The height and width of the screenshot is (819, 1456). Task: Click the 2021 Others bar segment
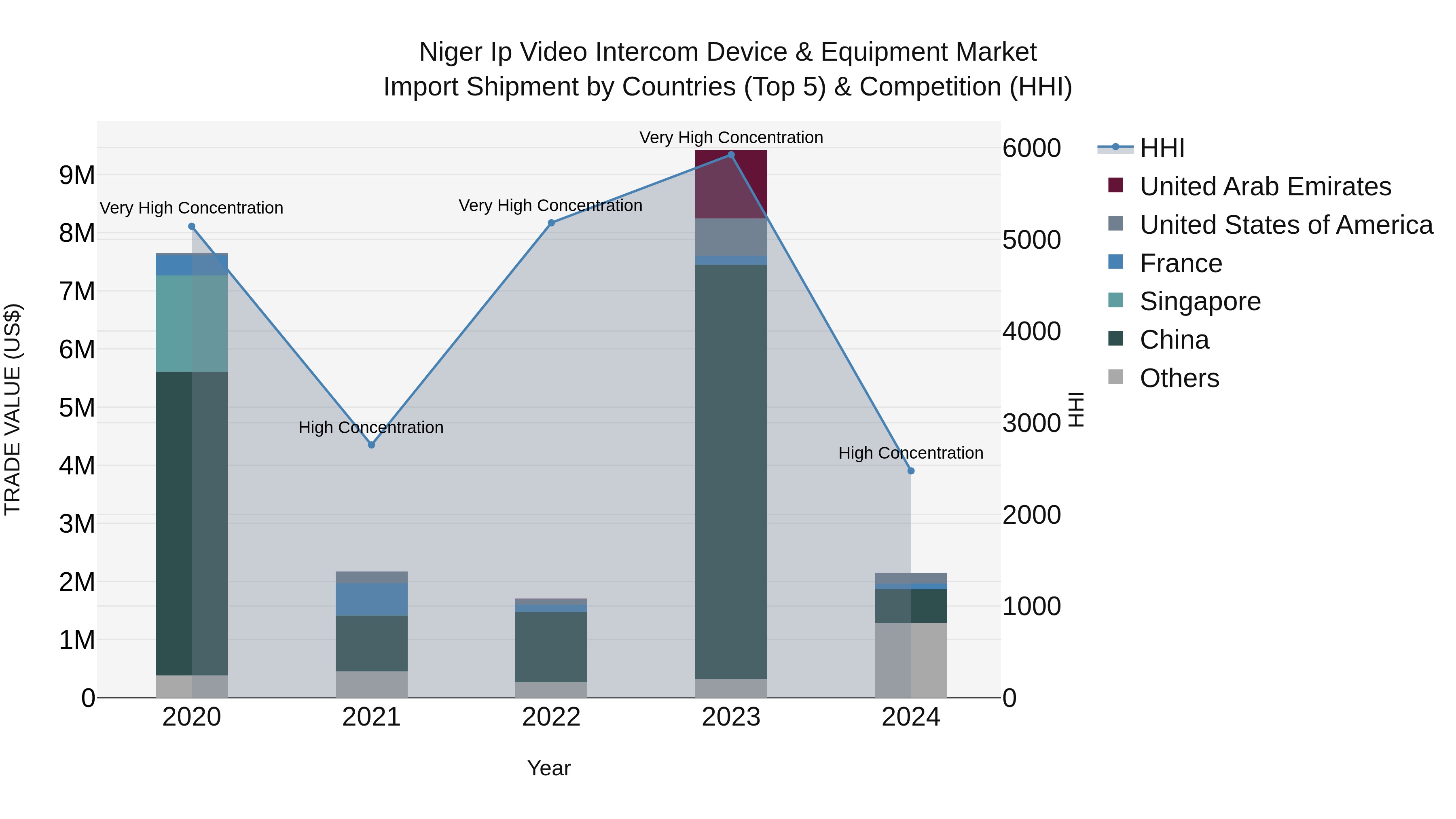pos(371,684)
